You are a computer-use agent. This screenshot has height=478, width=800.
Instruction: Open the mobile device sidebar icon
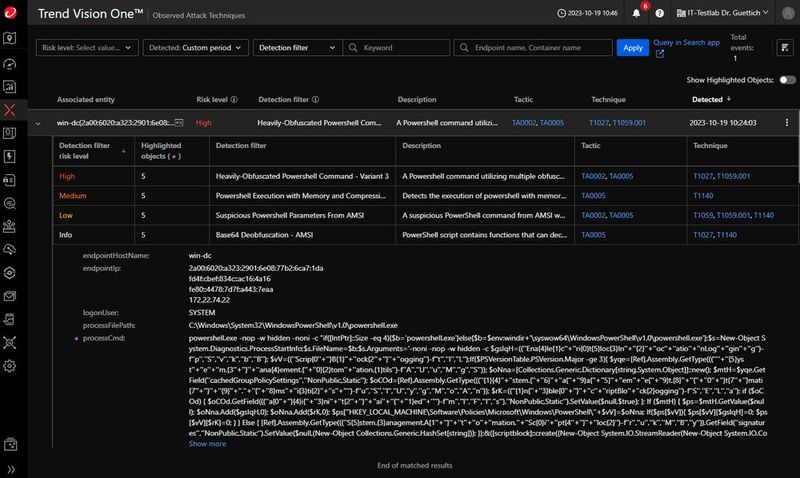pos(10,319)
